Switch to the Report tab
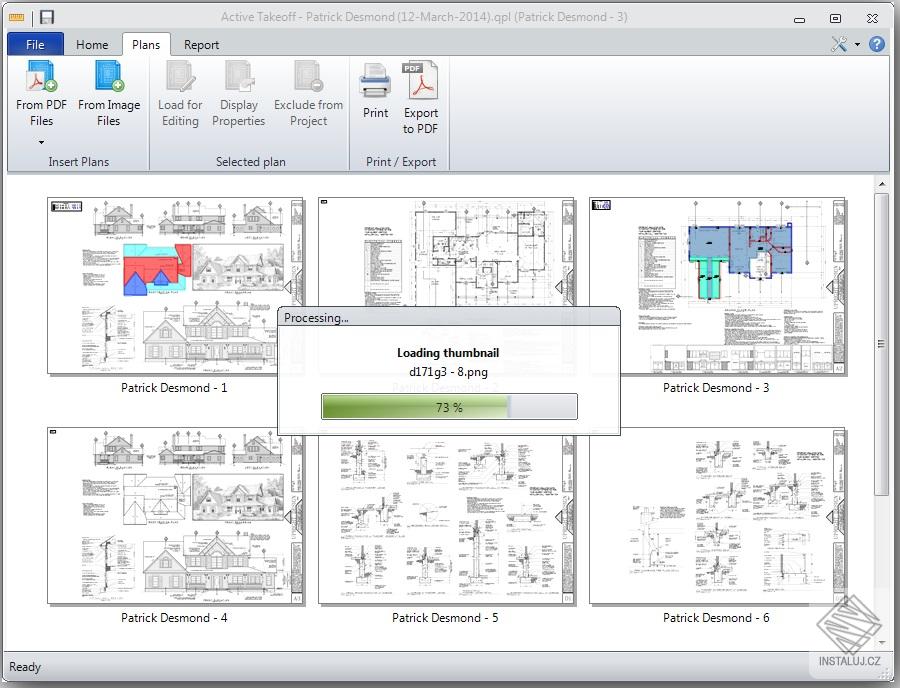The height and width of the screenshot is (688, 900). point(201,44)
